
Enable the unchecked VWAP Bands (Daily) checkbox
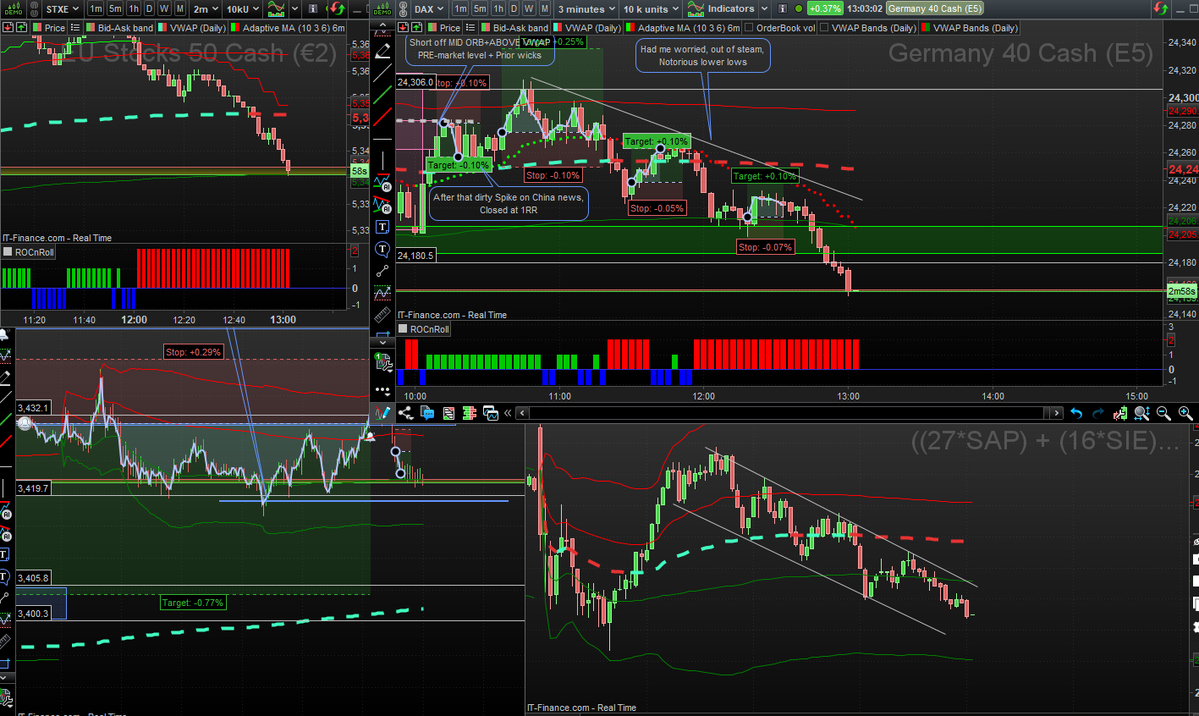(824, 28)
